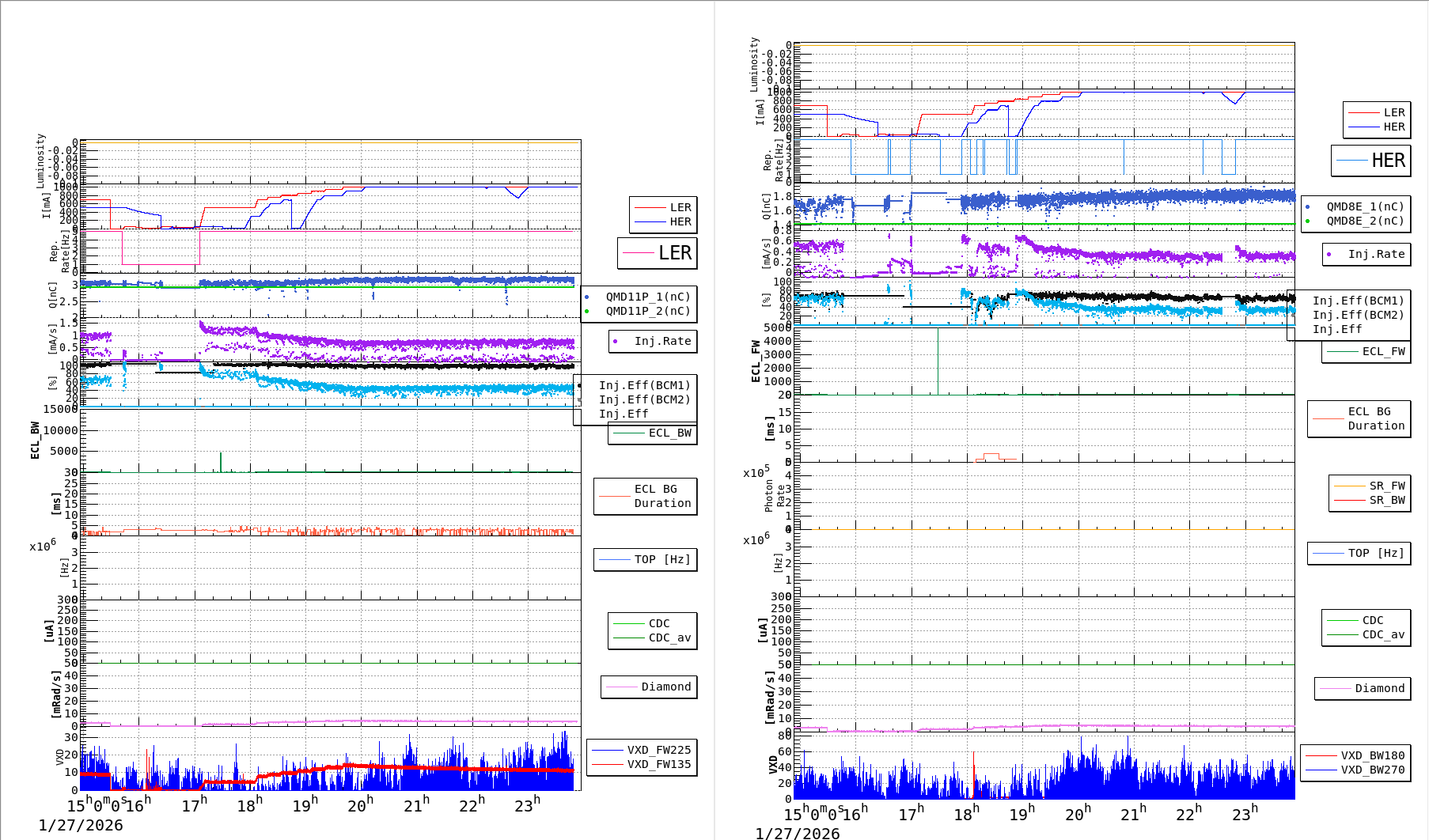Click the pink Diamond color line swatch

[x=1337, y=688]
